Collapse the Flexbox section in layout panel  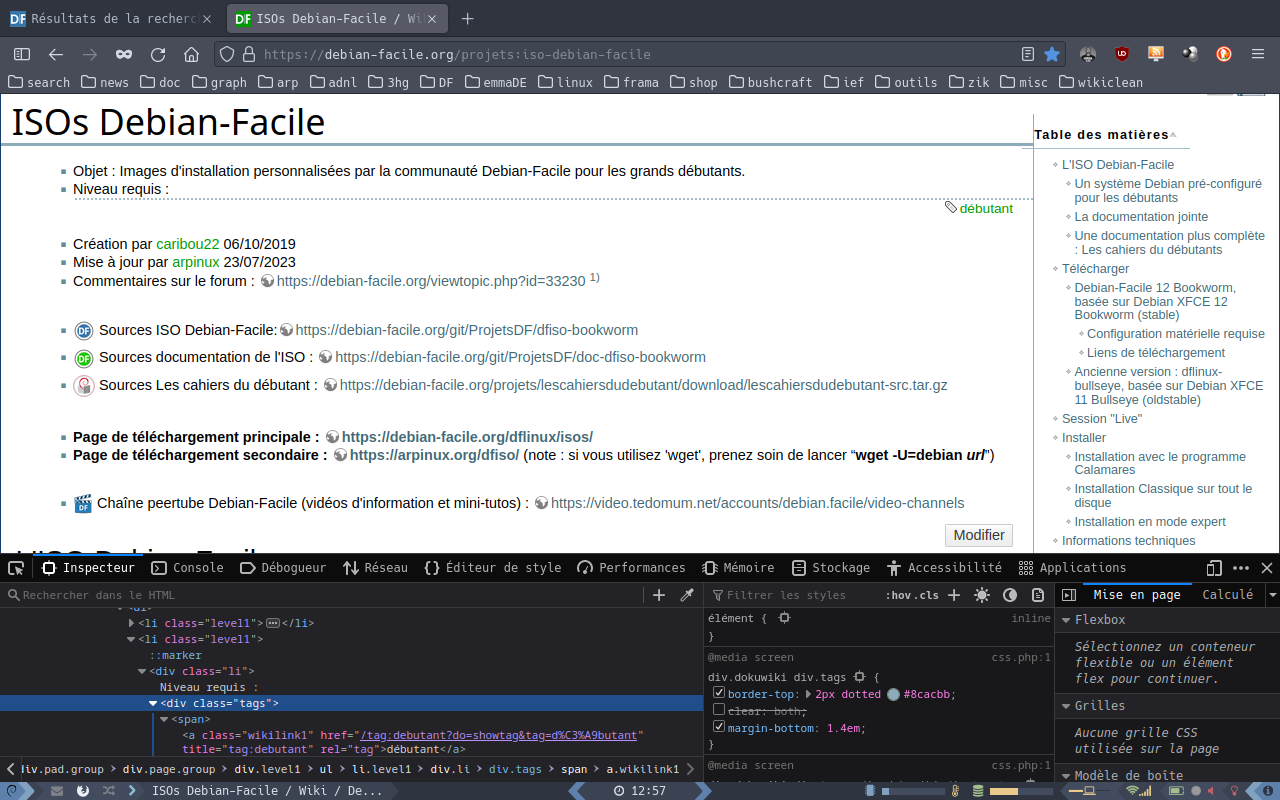(x=1066, y=620)
